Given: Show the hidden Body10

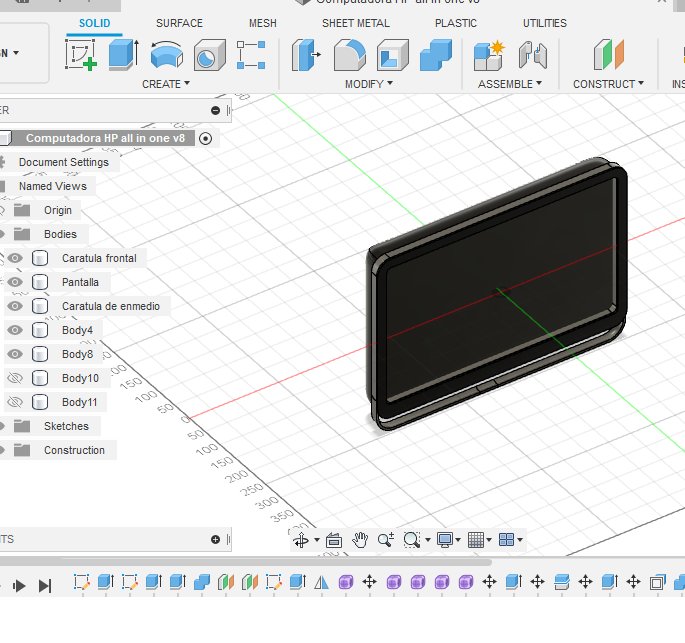Looking at the screenshot, I should pyautogui.click(x=15, y=378).
